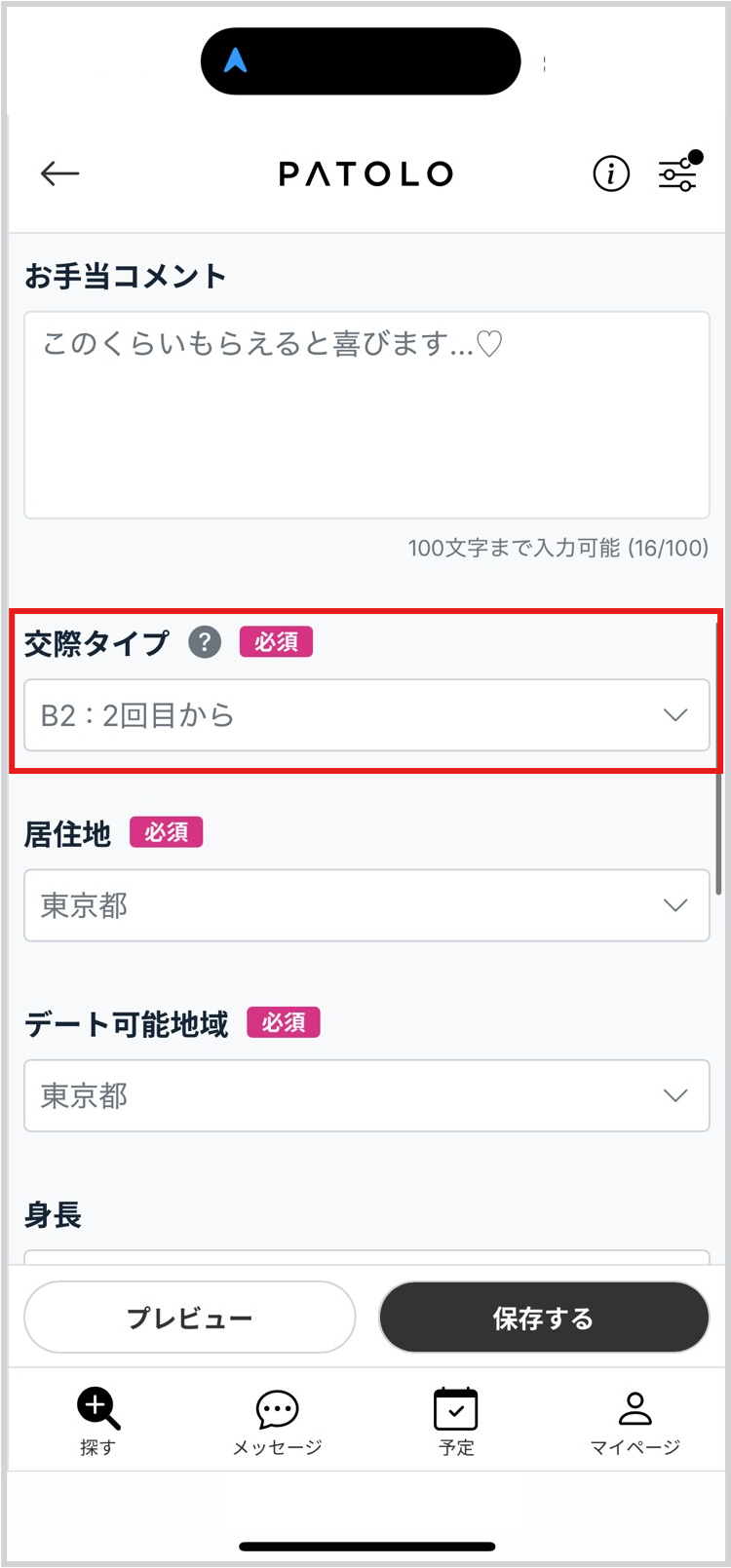Open the info circle icon

tap(611, 174)
